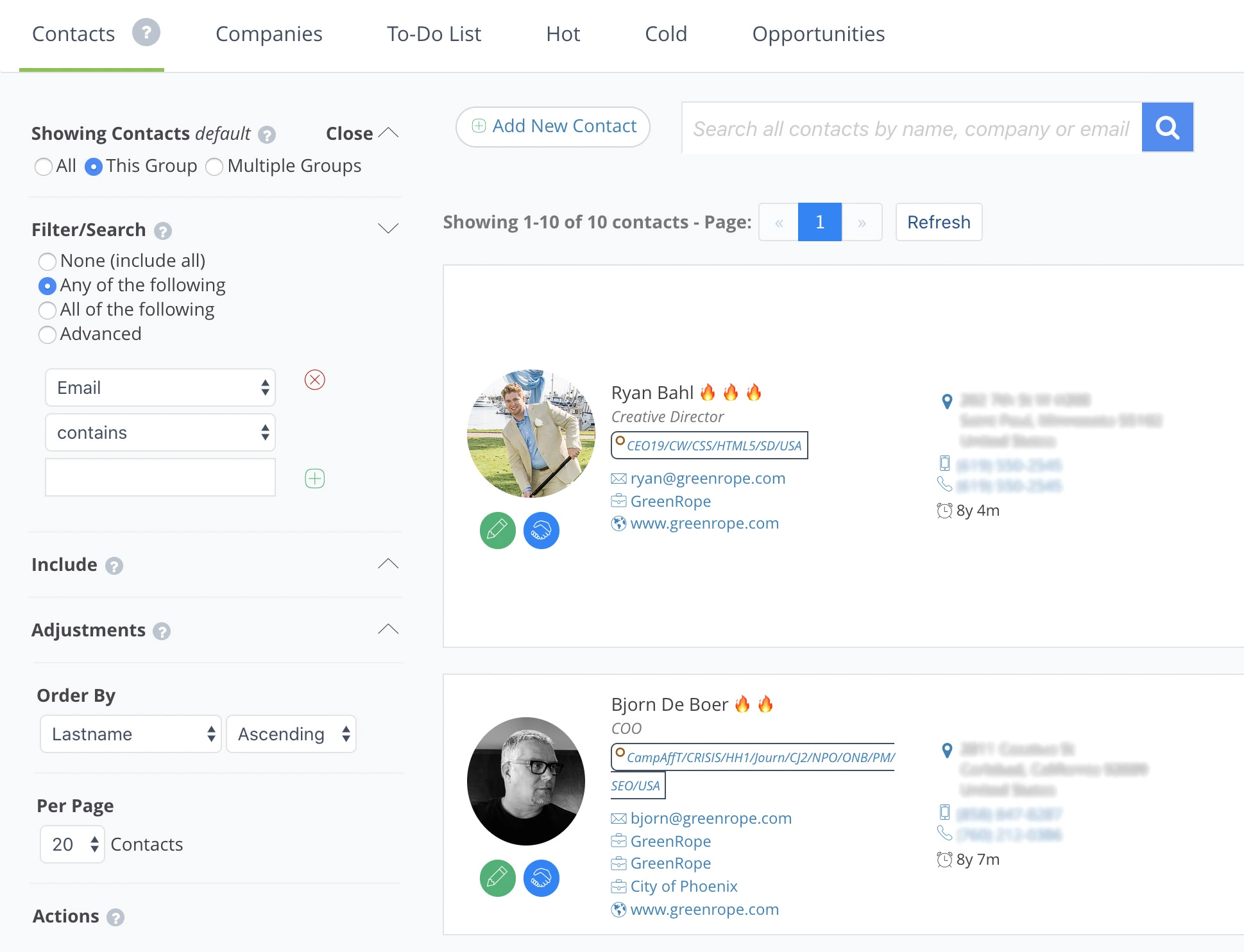Click the map pin icon for Ryan Bahl
Image resolution: width=1244 pixels, height=952 pixels.
(946, 402)
